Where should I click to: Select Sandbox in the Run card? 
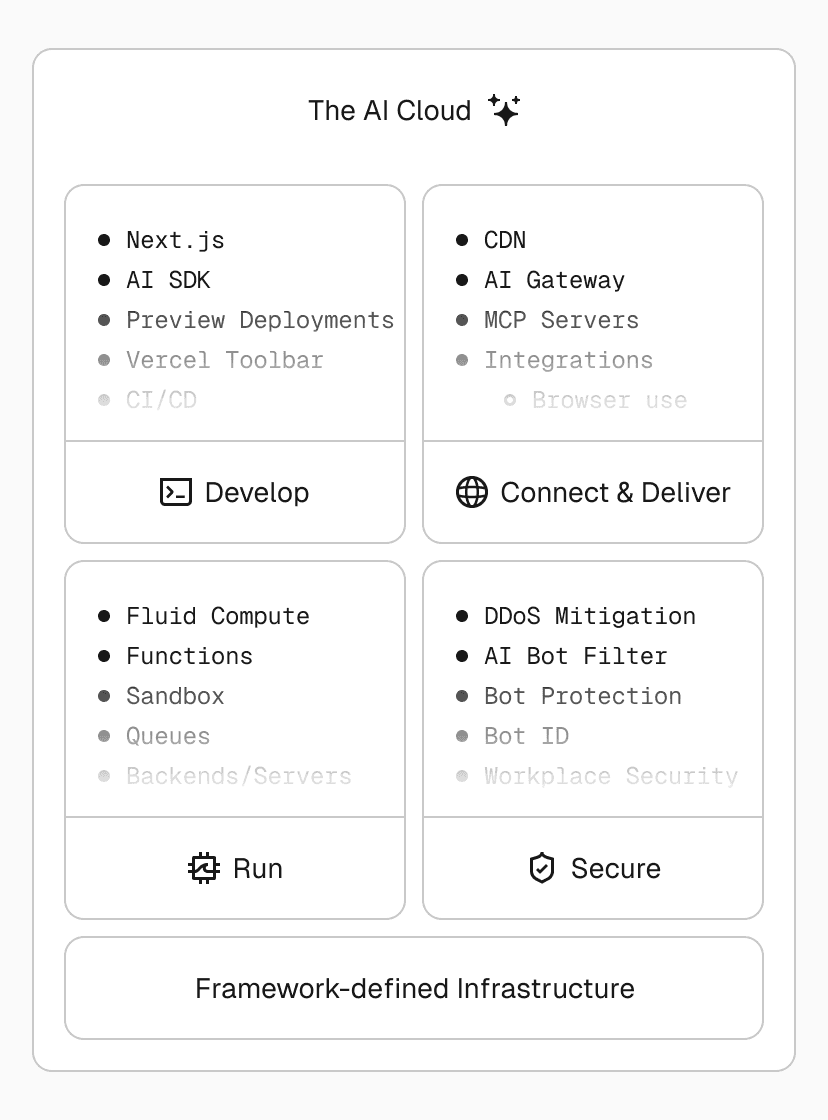[175, 696]
